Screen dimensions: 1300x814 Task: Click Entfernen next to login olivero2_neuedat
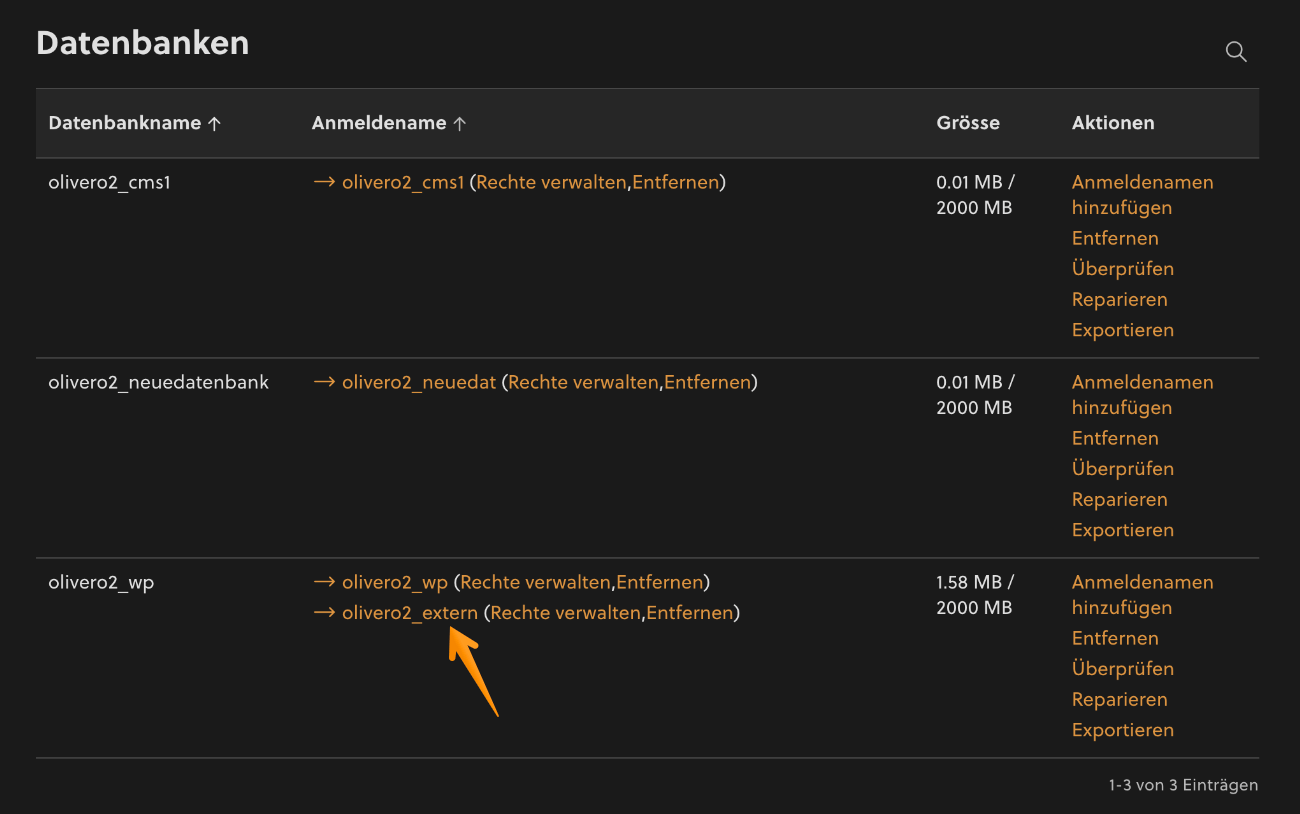[707, 382]
